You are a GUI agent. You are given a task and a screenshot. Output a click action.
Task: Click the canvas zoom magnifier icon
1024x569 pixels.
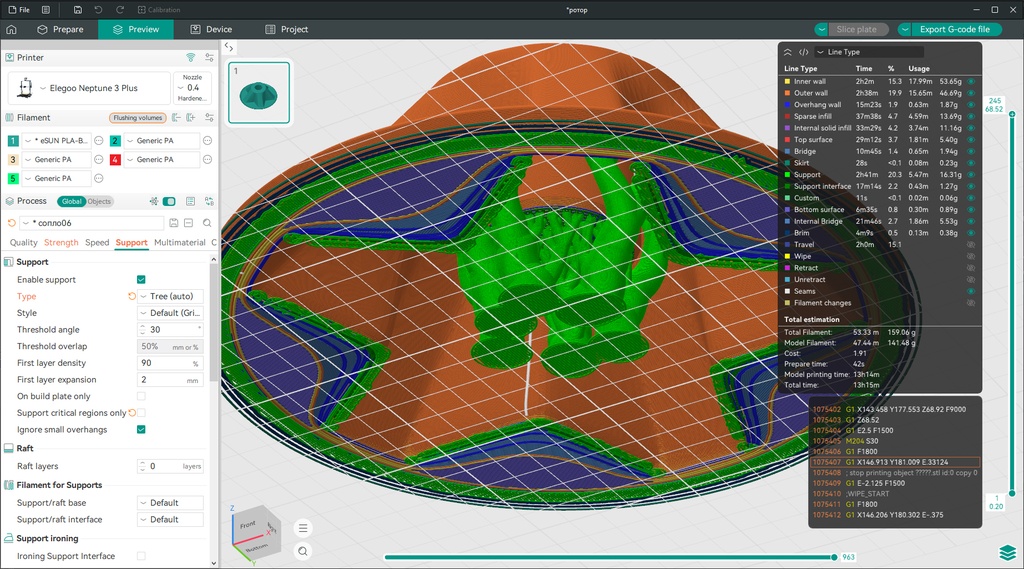(303, 551)
